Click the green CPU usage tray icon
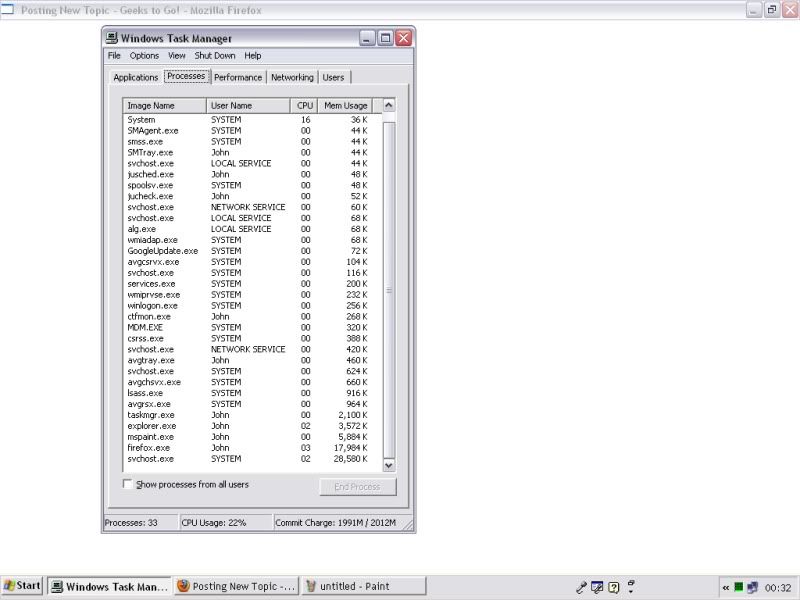The width and height of the screenshot is (800, 600). coord(738,587)
